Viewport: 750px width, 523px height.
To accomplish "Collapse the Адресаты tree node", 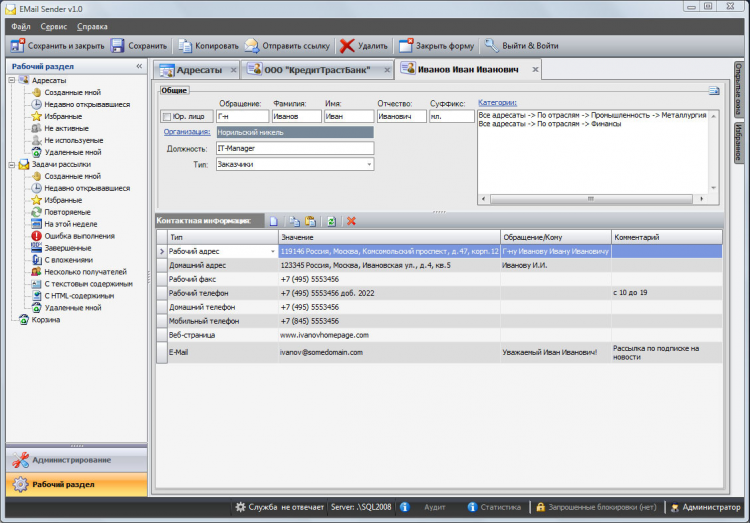I will [11, 80].
